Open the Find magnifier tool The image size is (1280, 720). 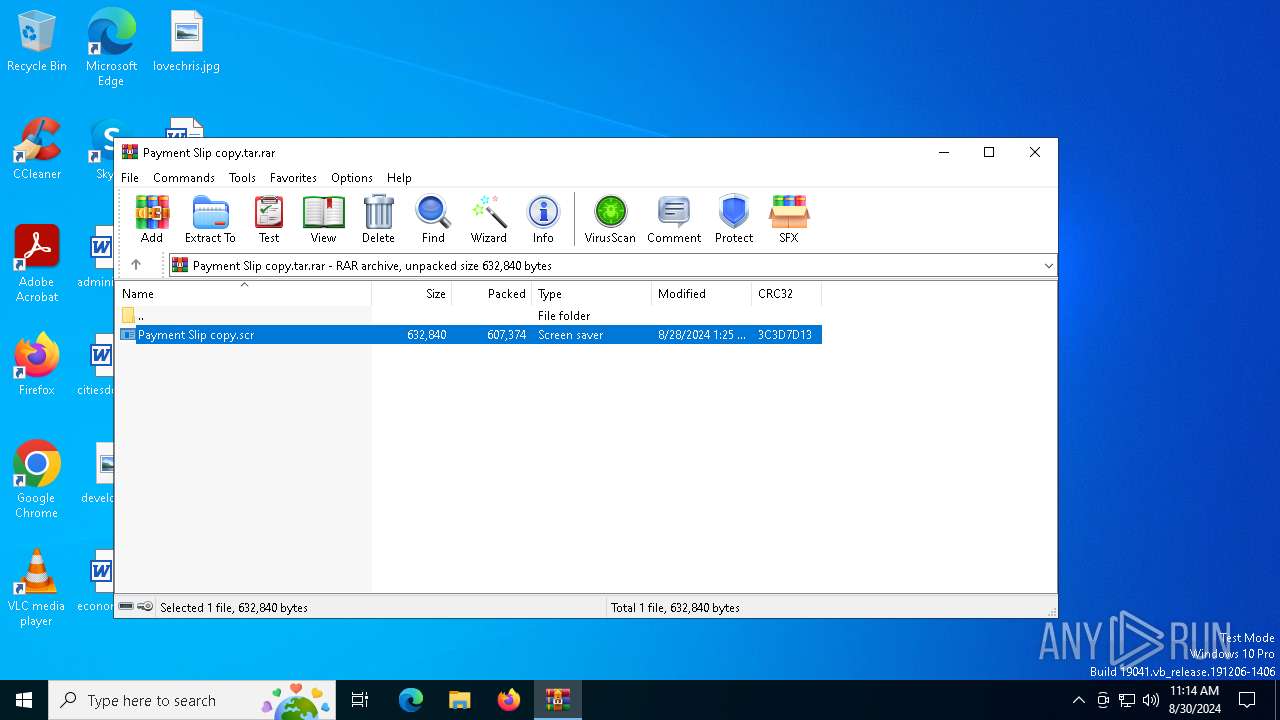click(433, 219)
